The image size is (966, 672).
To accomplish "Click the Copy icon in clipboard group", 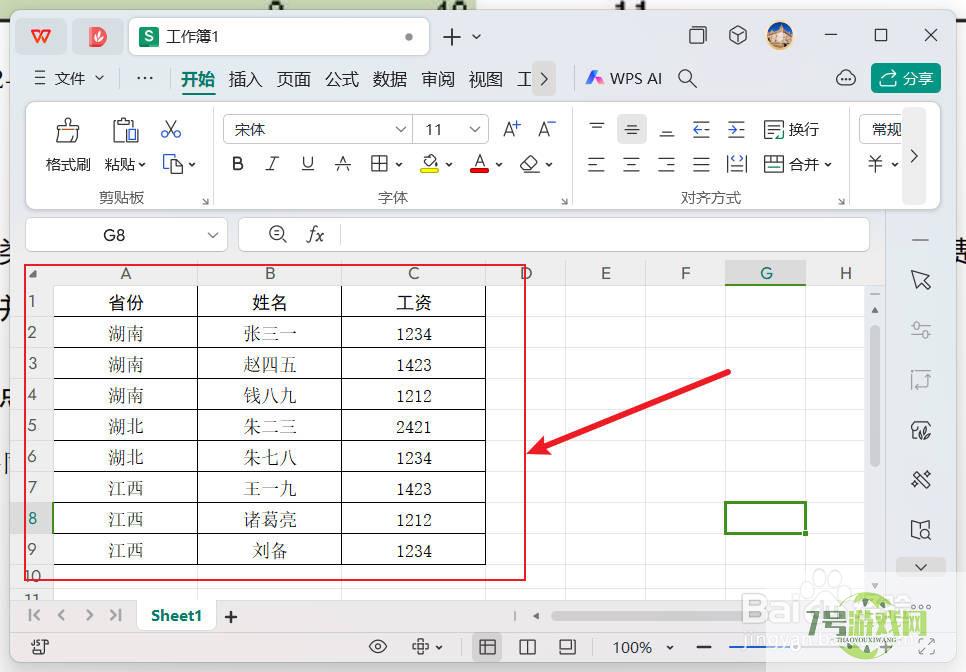I will 172,164.
